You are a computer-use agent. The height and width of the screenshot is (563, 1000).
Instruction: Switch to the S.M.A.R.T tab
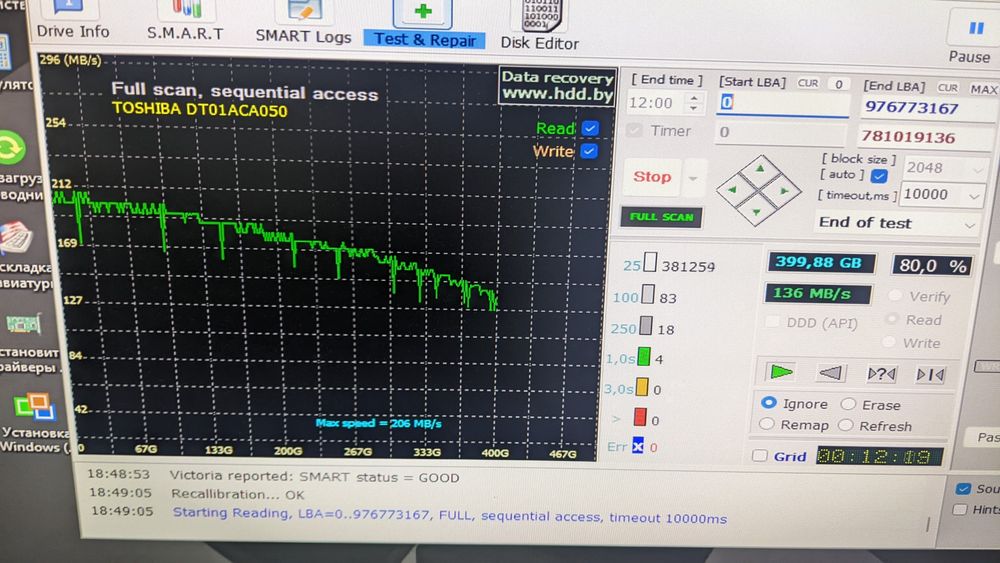tap(186, 22)
